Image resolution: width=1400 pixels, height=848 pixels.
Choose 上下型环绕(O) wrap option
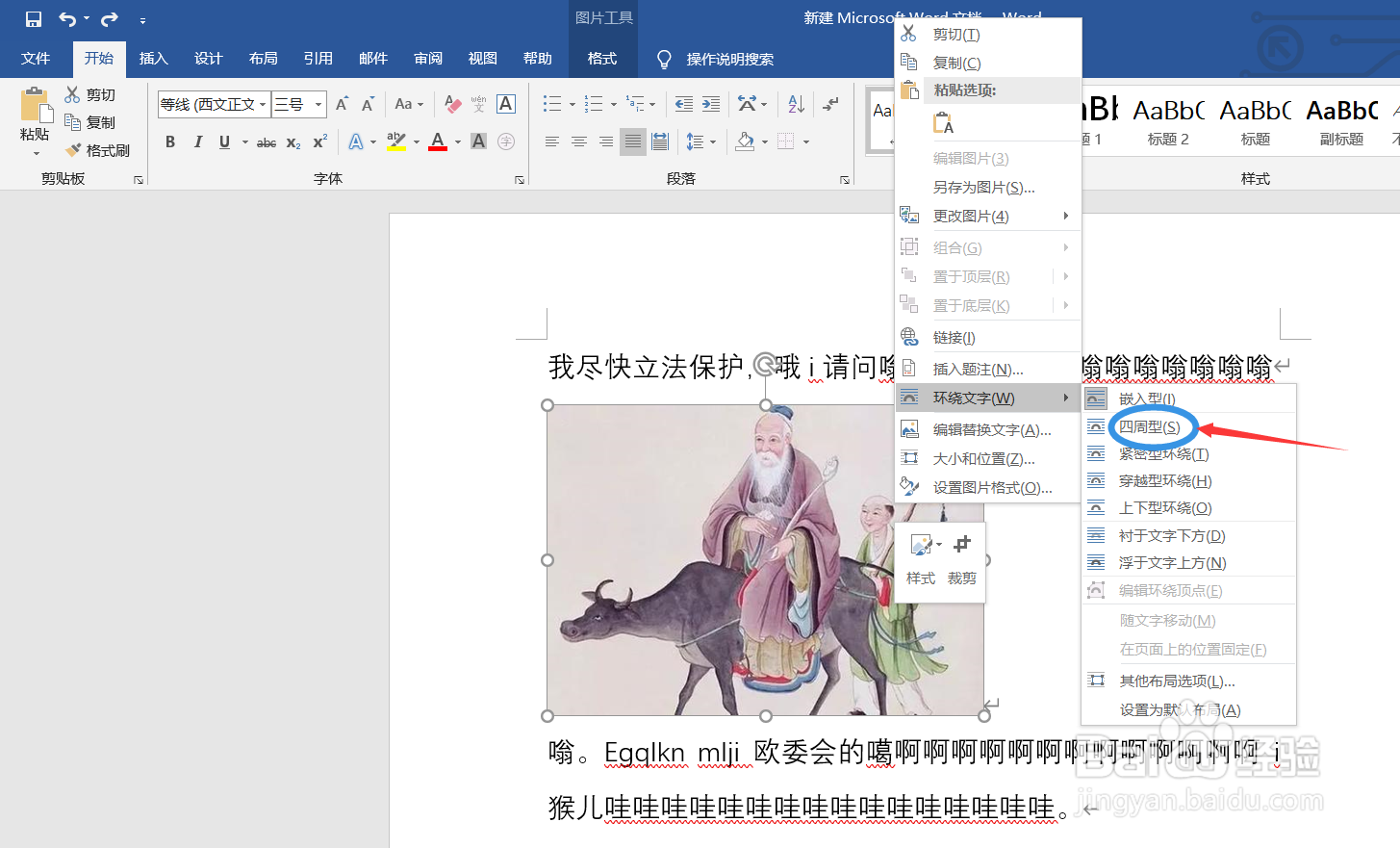pyautogui.click(x=1188, y=507)
